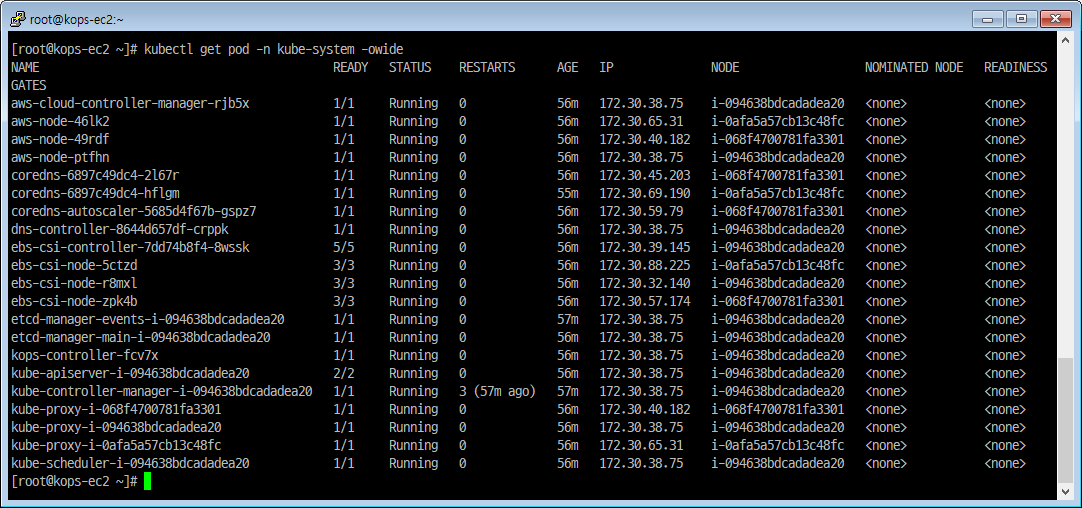Minimize the root@kops-ec2 terminal window
Screen dimensions: 1082x508
987,19
